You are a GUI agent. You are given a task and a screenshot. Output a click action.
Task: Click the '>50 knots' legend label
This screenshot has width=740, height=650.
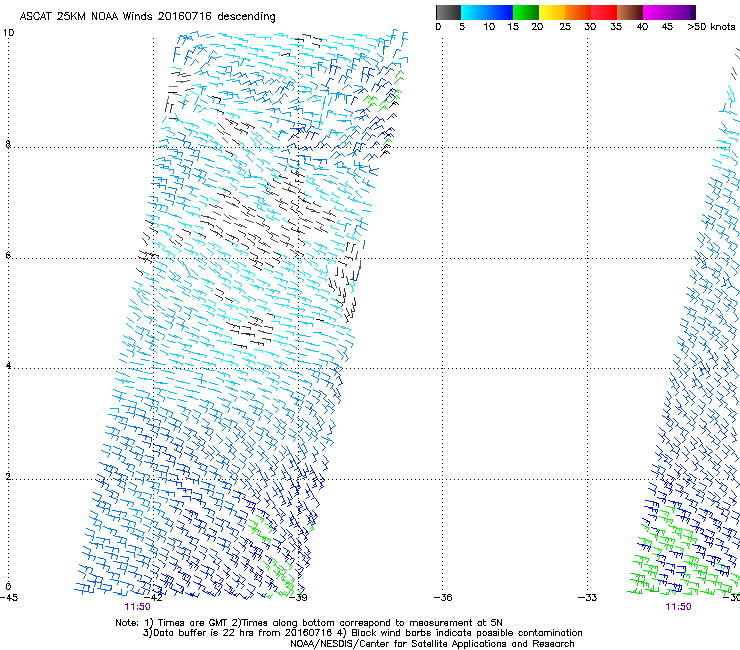pos(711,27)
